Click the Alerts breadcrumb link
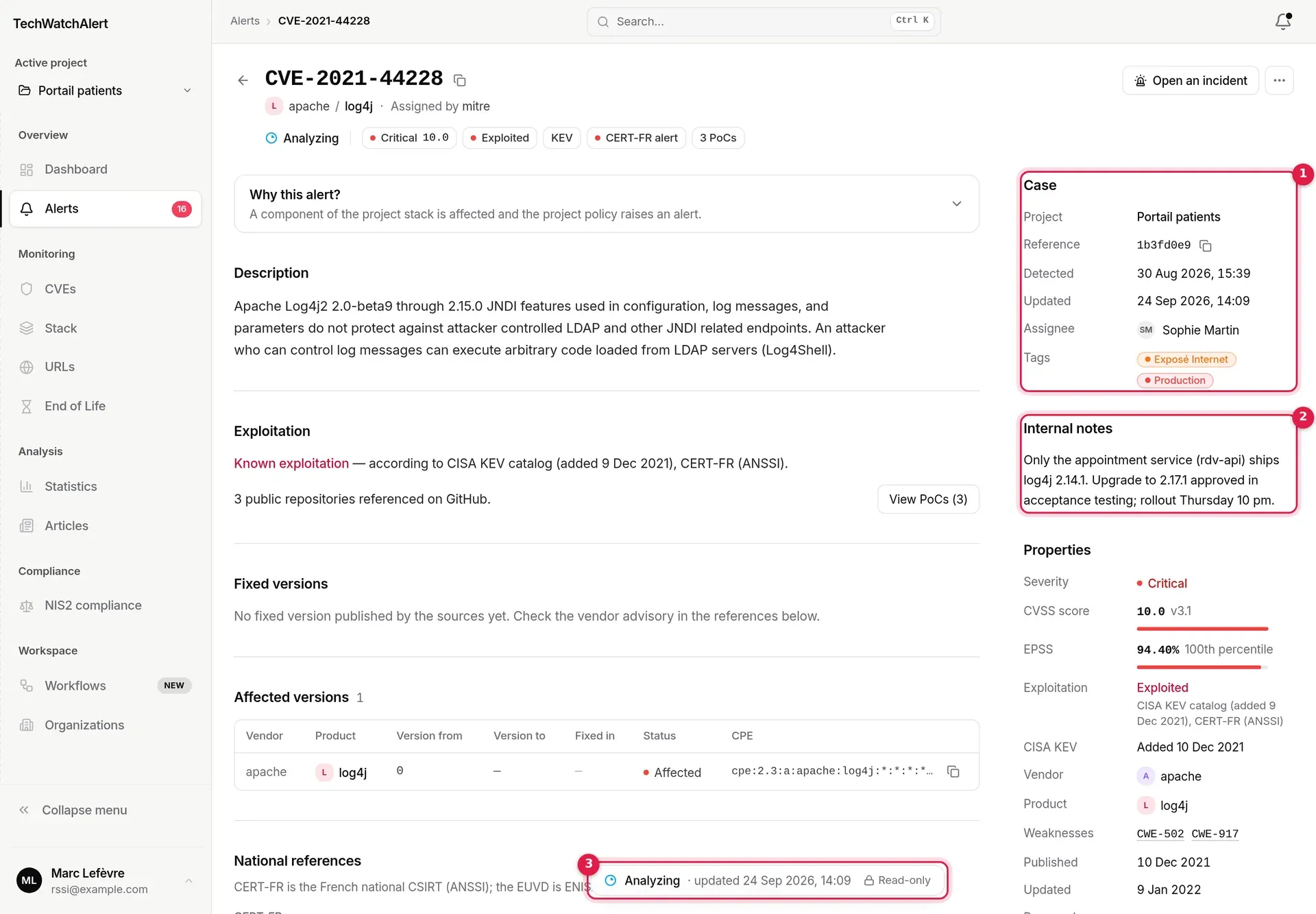The image size is (1316, 914). (245, 21)
